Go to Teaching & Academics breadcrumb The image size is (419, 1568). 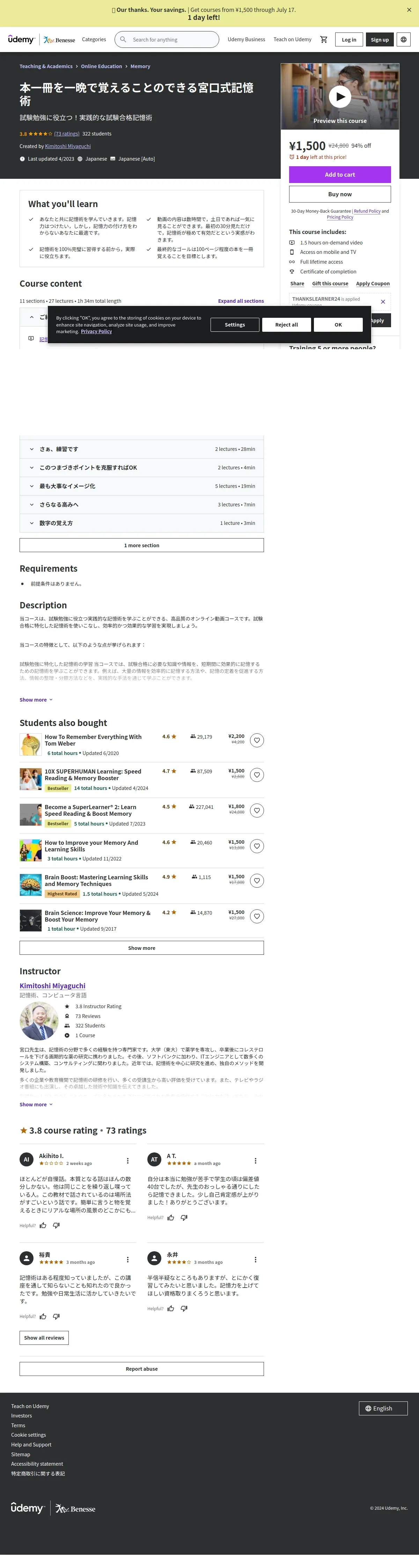point(46,66)
